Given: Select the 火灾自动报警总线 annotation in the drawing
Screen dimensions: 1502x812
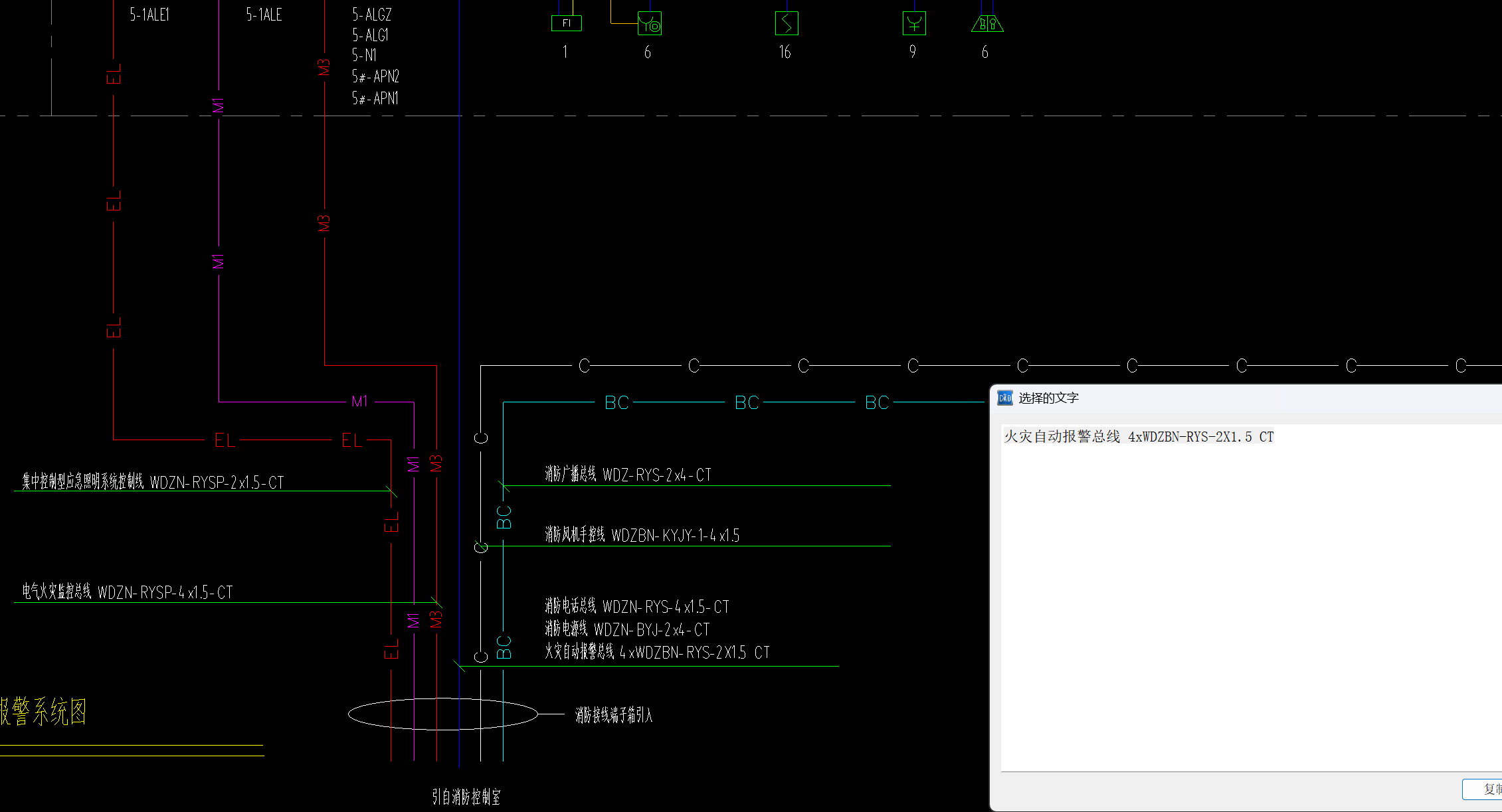Looking at the screenshot, I should coord(657,652).
